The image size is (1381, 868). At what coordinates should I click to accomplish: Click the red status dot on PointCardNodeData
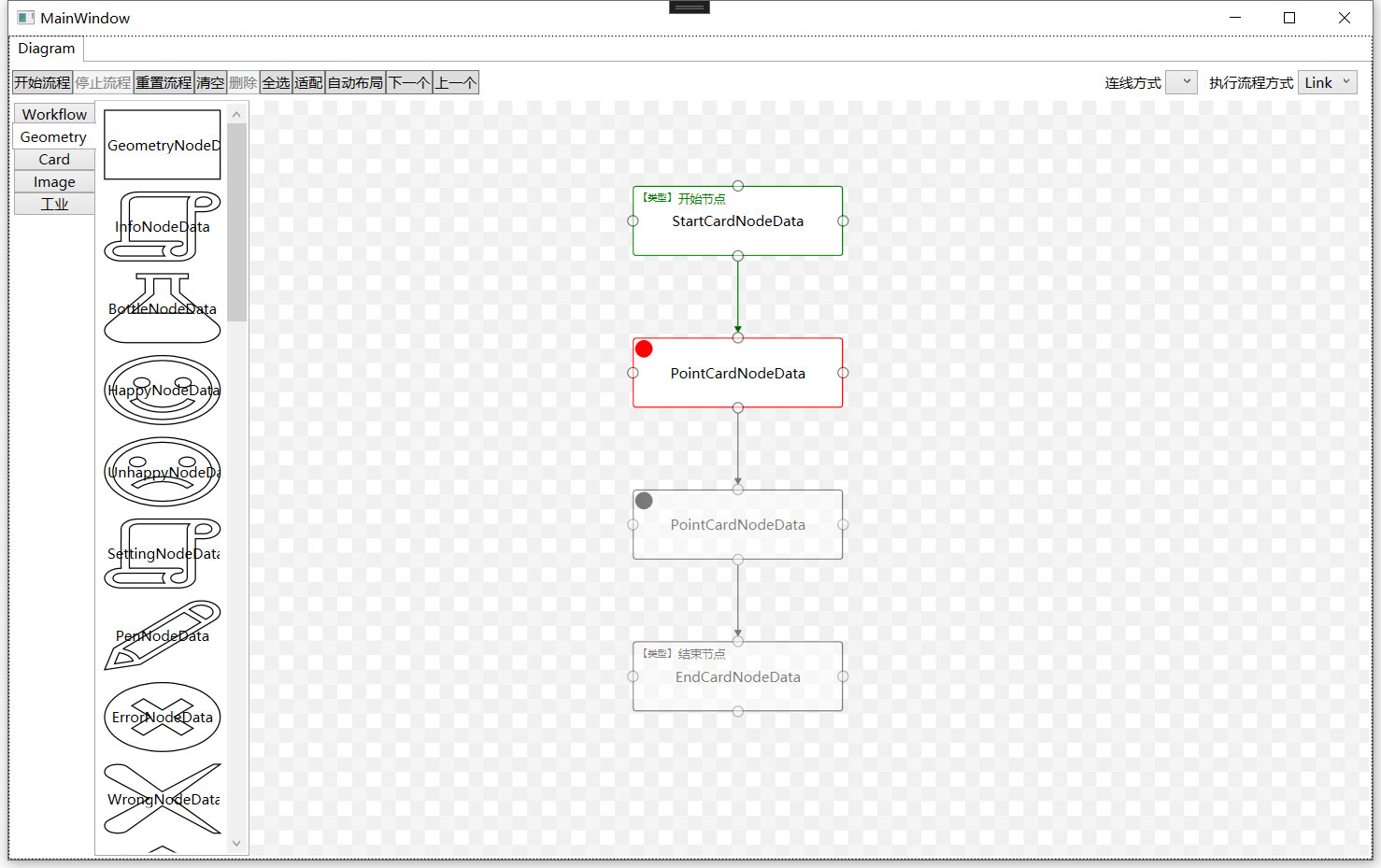(x=644, y=349)
